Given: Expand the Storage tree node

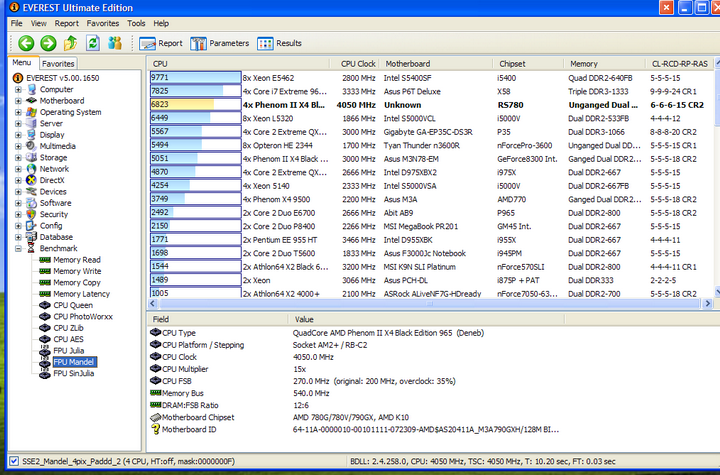Looking at the screenshot, I should click(18, 158).
